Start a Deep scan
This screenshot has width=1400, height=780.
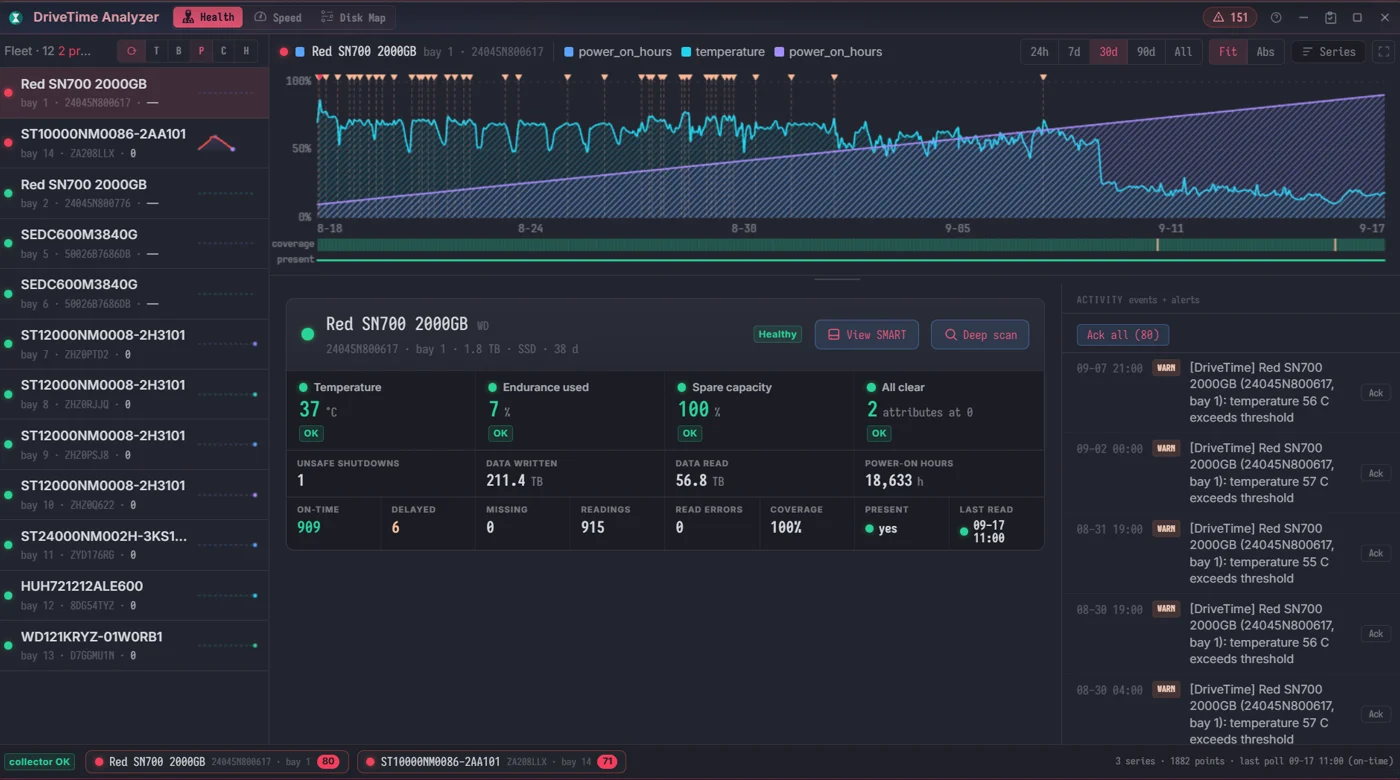980,335
